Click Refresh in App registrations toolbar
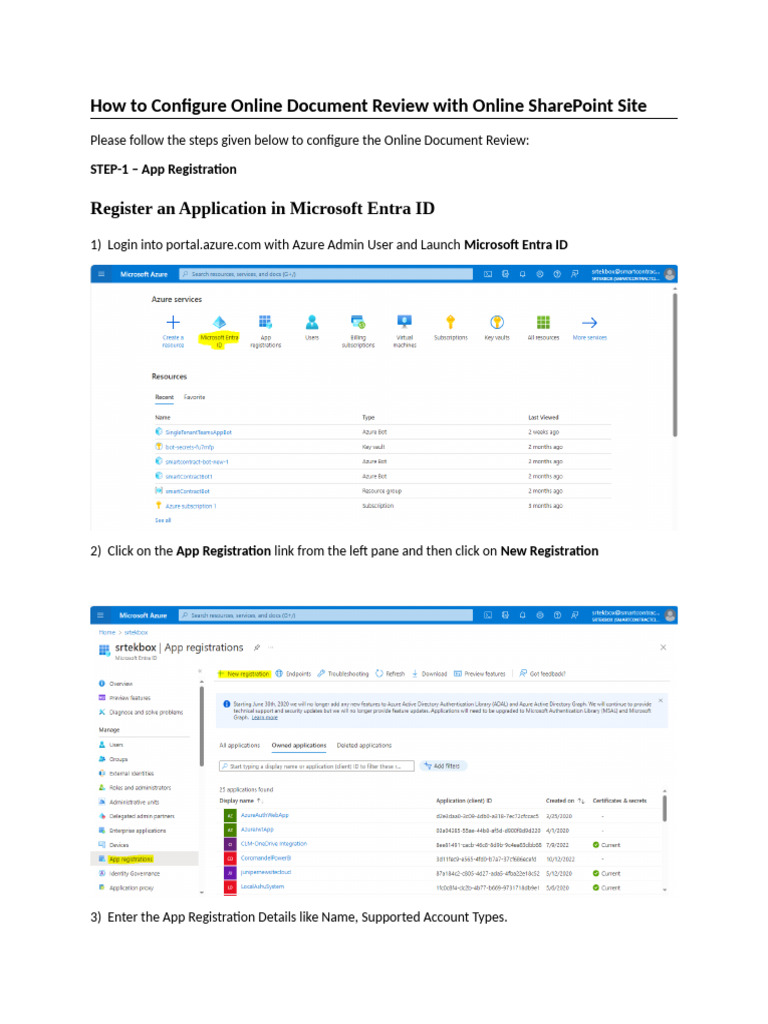This screenshot has width=768, height=1024. click(390, 673)
